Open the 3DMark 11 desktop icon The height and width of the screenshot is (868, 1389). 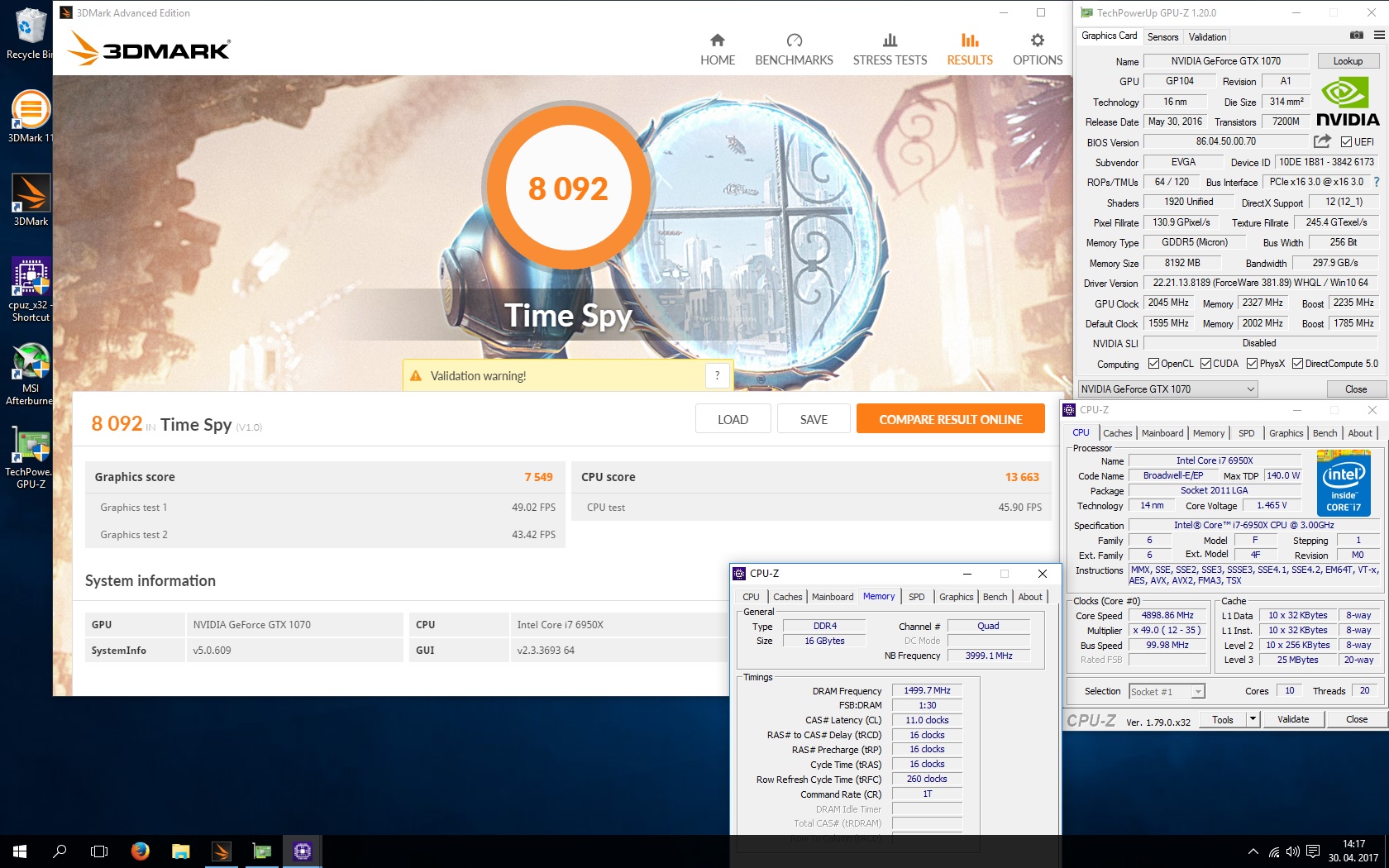coord(30,117)
